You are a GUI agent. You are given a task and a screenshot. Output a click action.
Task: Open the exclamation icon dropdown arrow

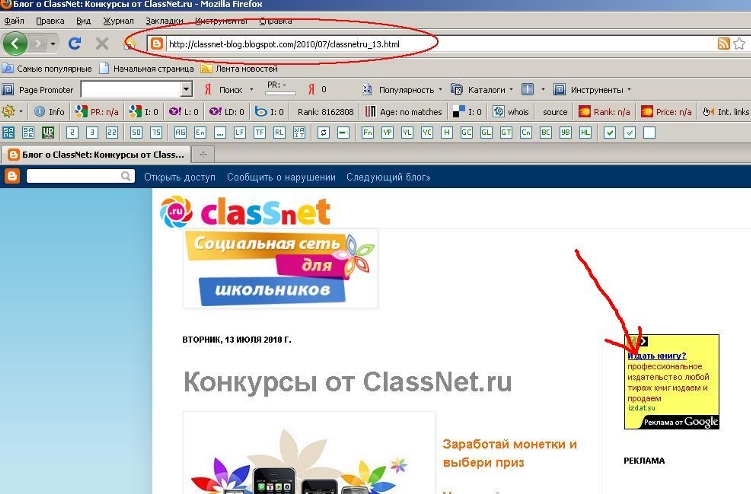tap(543, 90)
